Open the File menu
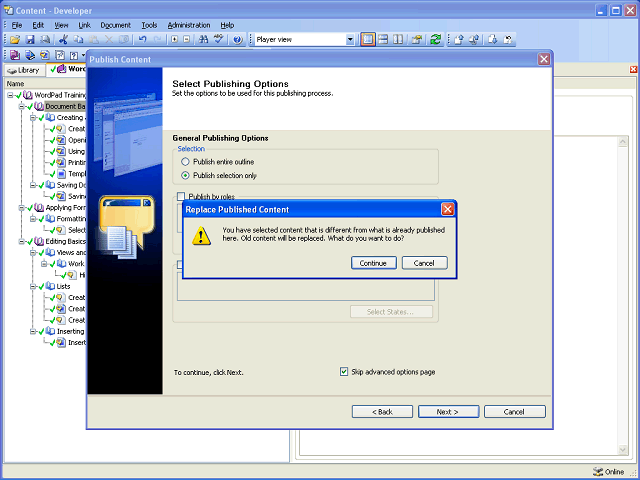The image size is (640, 480). [17, 25]
